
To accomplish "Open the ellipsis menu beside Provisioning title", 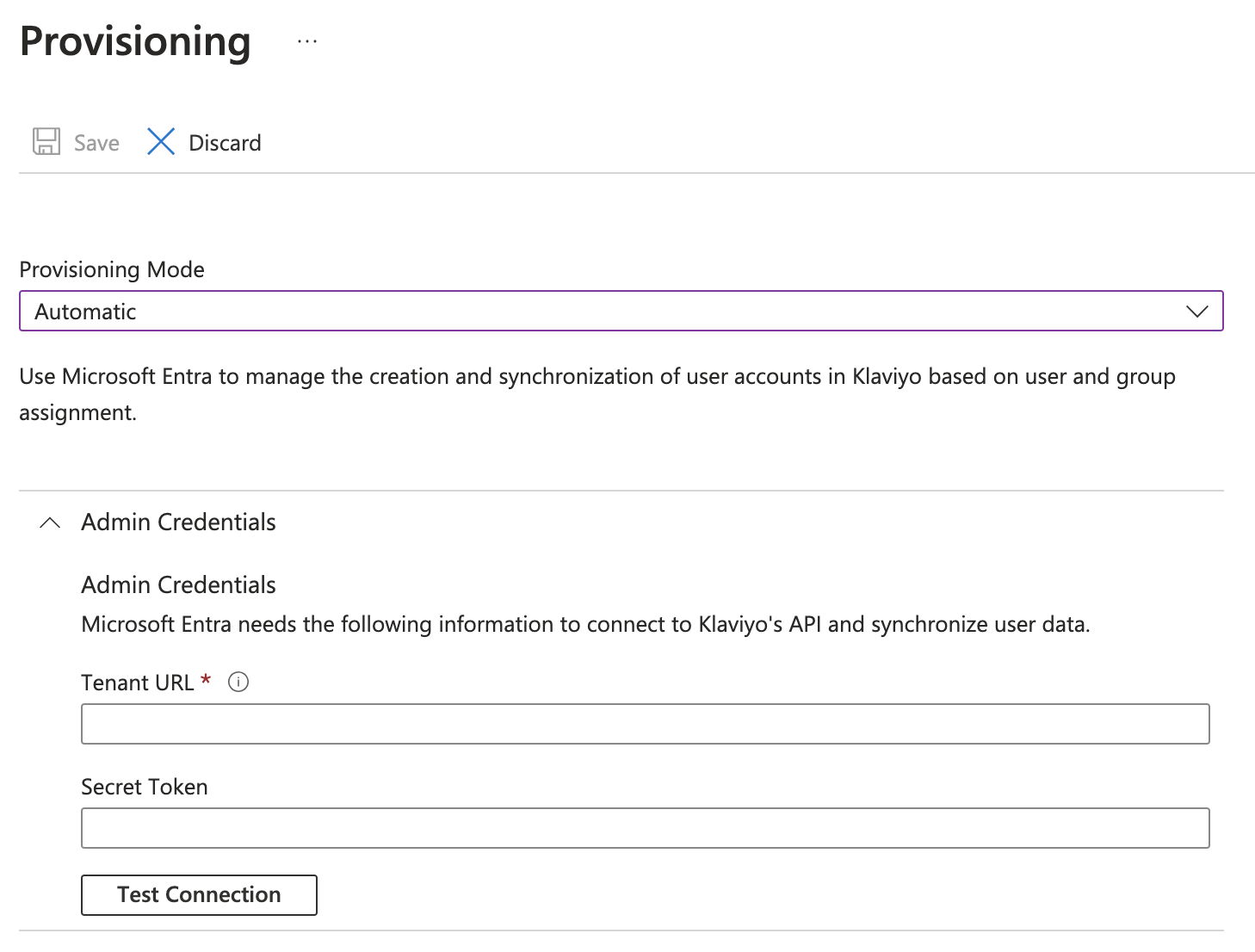I will 306,41.
